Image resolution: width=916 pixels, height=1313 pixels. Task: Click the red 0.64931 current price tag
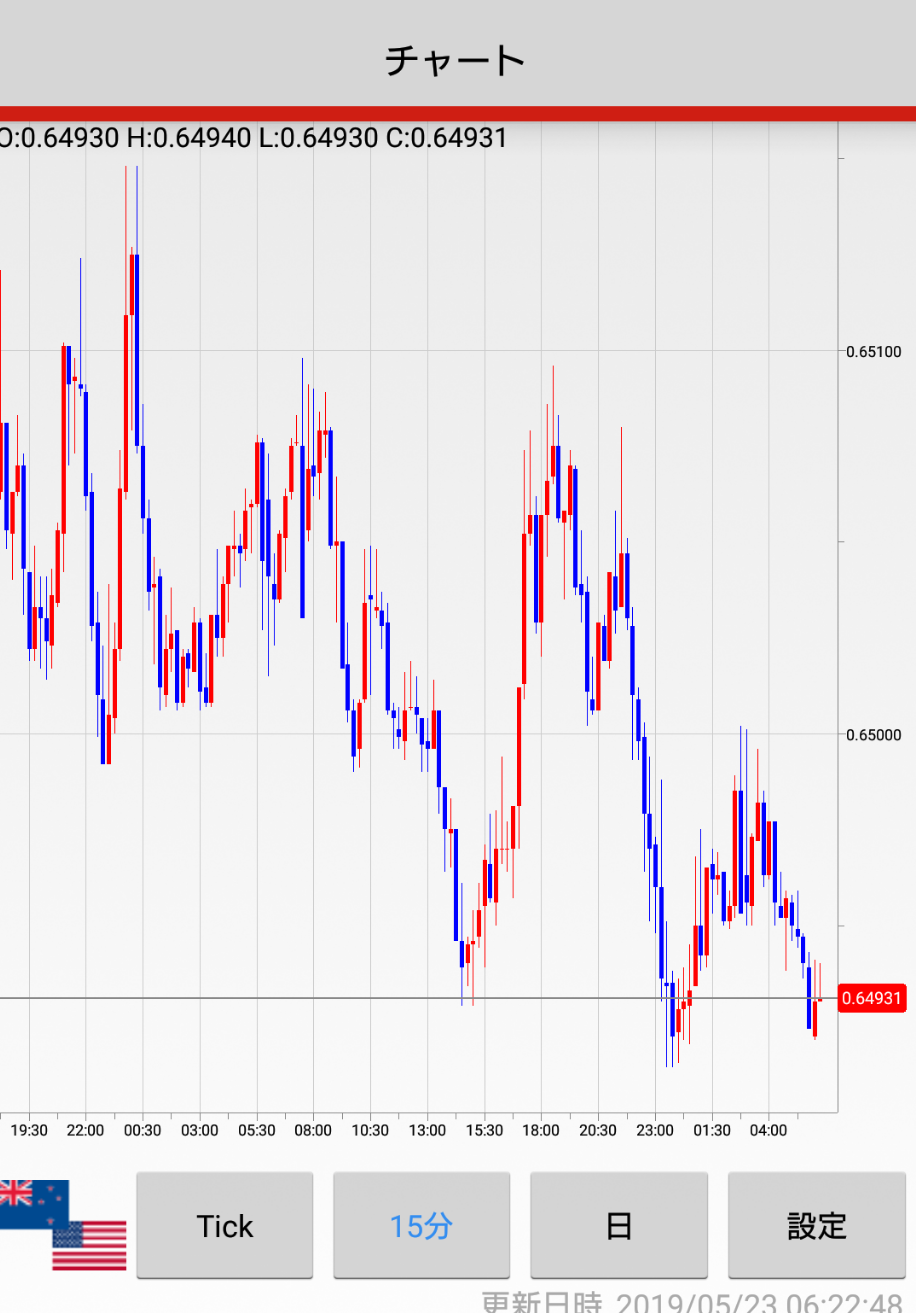pyautogui.click(x=872, y=998)
